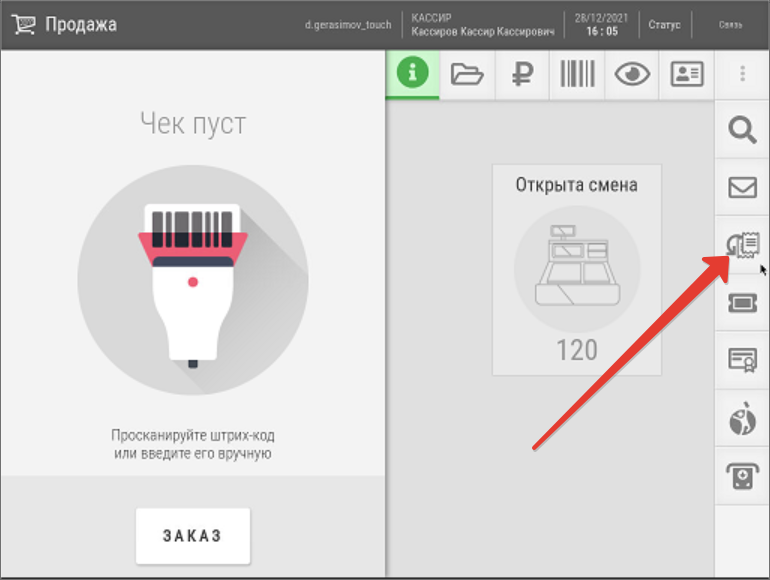Screen dimensions: 770x580
Task: Click the date and time 16:05
Action: coord(602,25)
